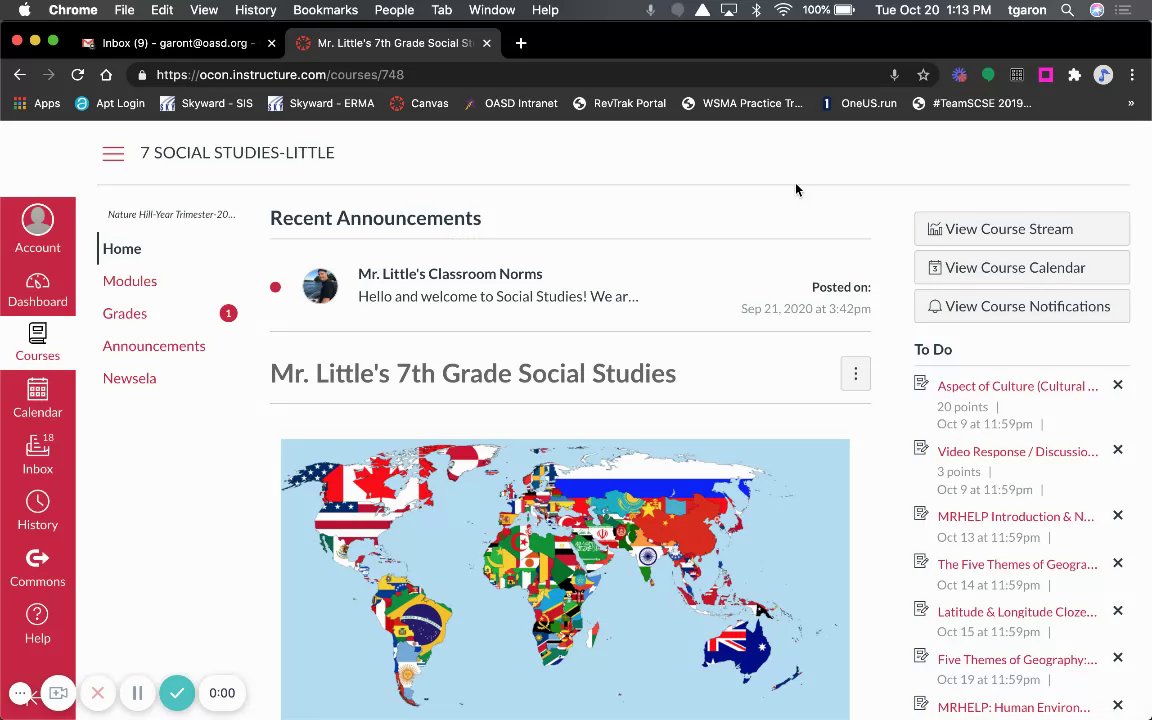Open the recorder more-options dots button
Screen dimensions: 1152x720
click(21, 693)
